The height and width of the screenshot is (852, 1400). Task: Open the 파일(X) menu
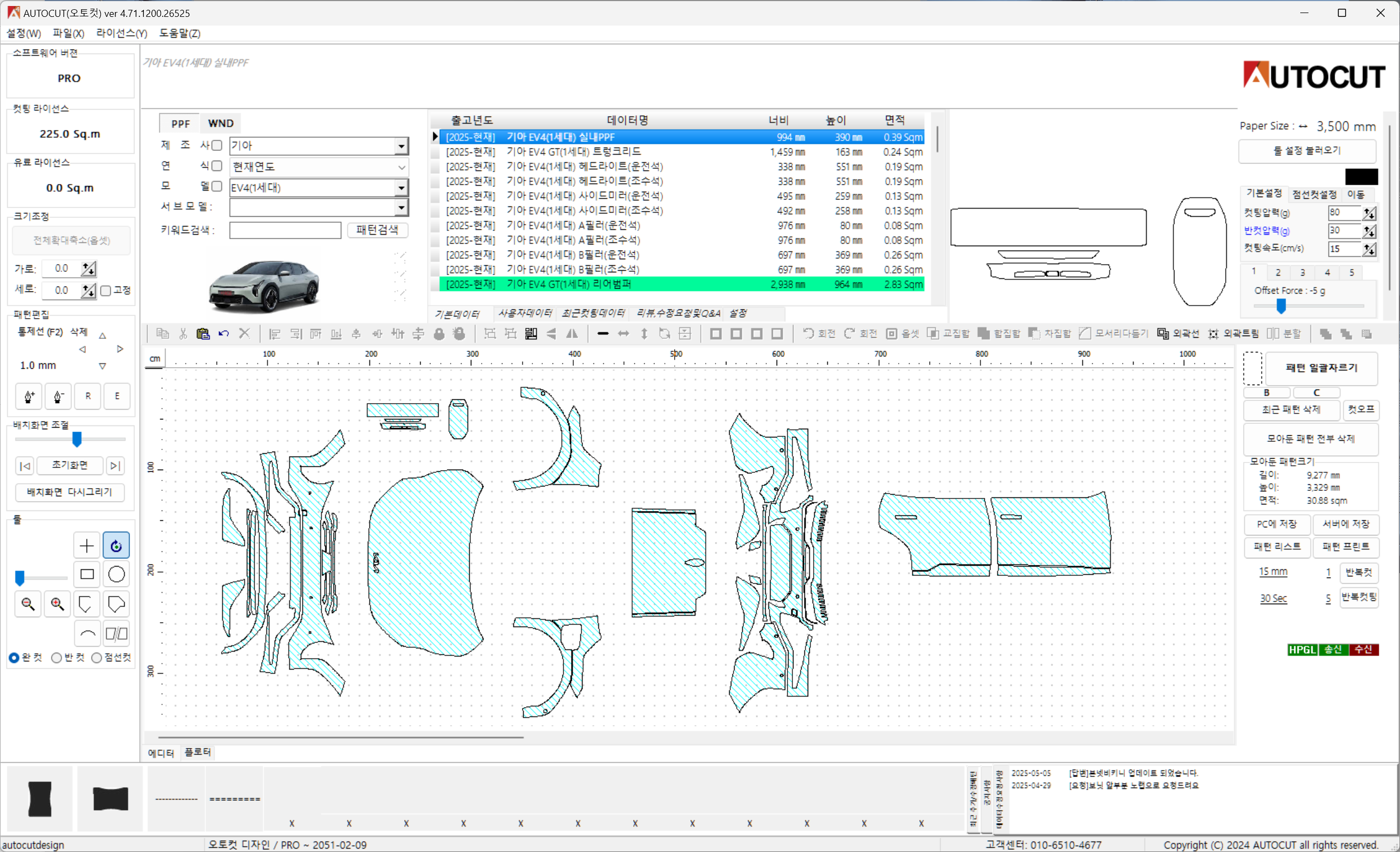[x=68, y=34]
